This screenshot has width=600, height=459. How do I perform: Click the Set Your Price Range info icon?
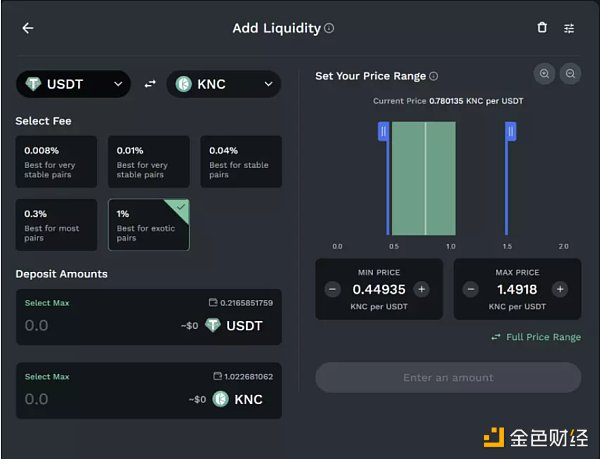coord(433,76)
